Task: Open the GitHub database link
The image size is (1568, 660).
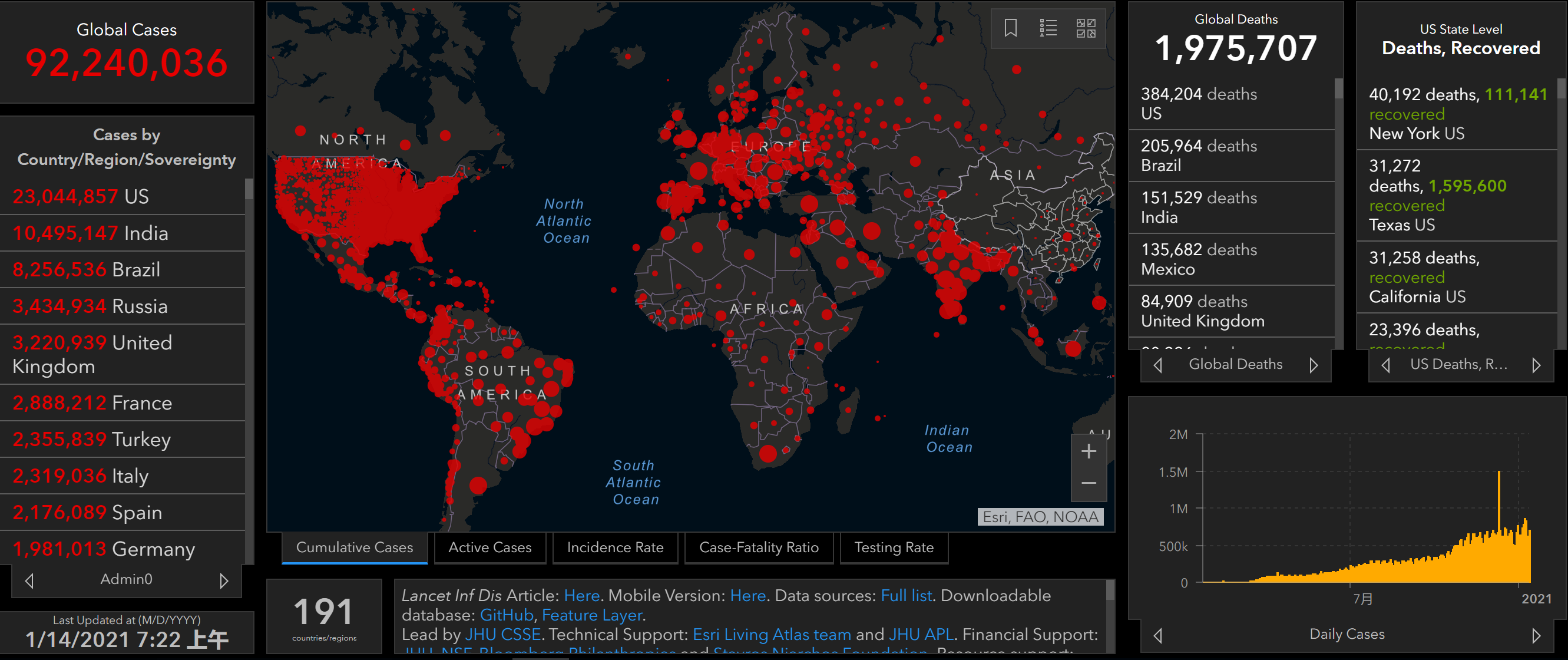Action: (x=507, y=616)
